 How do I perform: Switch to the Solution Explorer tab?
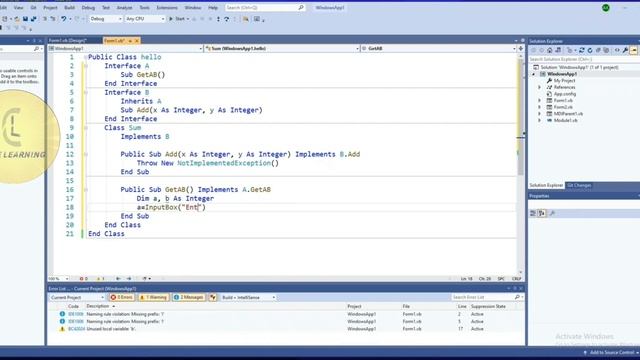pos(546,185)
